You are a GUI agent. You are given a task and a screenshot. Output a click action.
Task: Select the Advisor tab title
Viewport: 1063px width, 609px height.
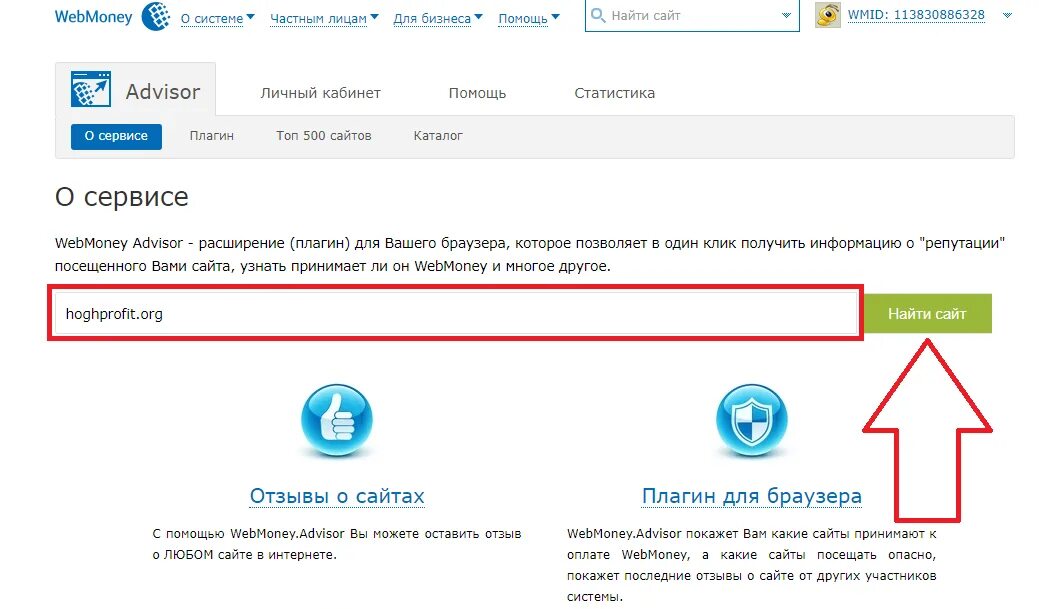click(163, 92)
